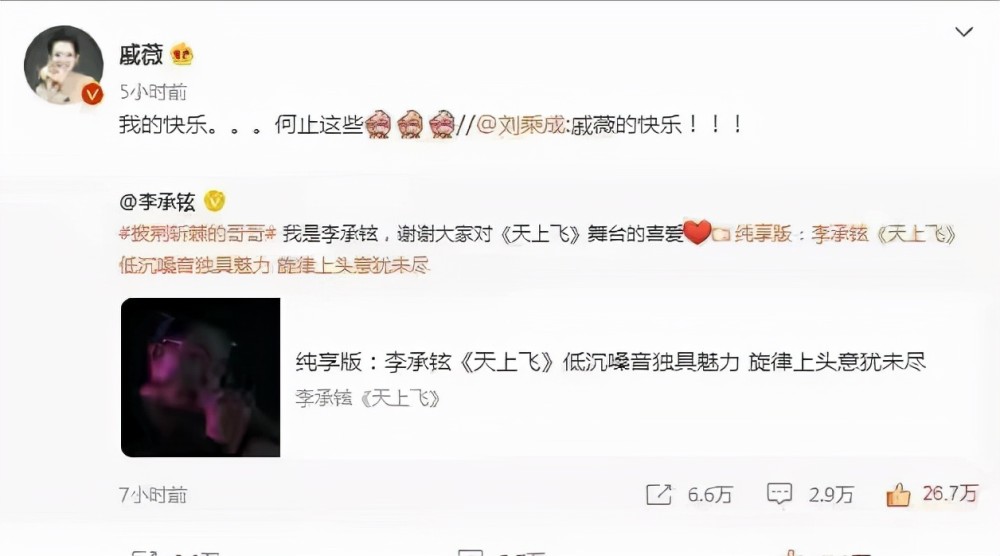Click the orange verified badge on avatar
Image resolution: width=1000 pixels, height=556 pixels.
[x=92, y=94]
